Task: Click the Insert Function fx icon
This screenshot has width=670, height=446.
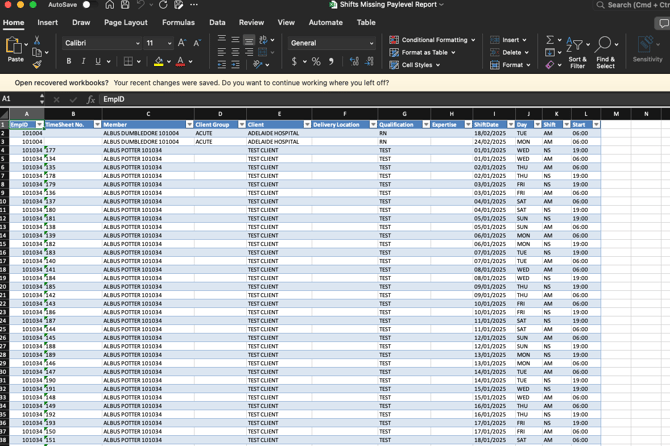Action: [x=90, y=100]
